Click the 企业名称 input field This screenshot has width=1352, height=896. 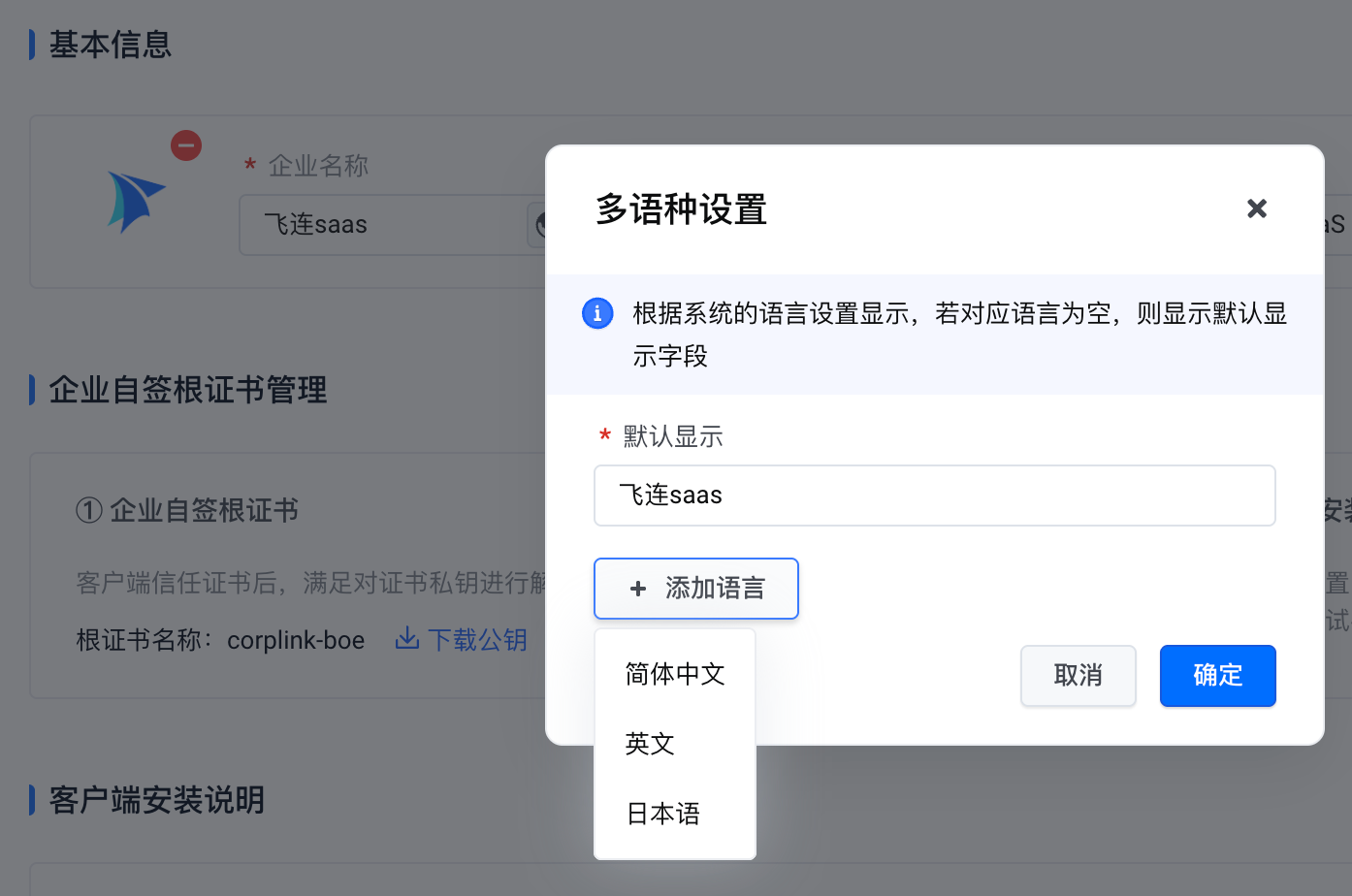click(388, 225)
